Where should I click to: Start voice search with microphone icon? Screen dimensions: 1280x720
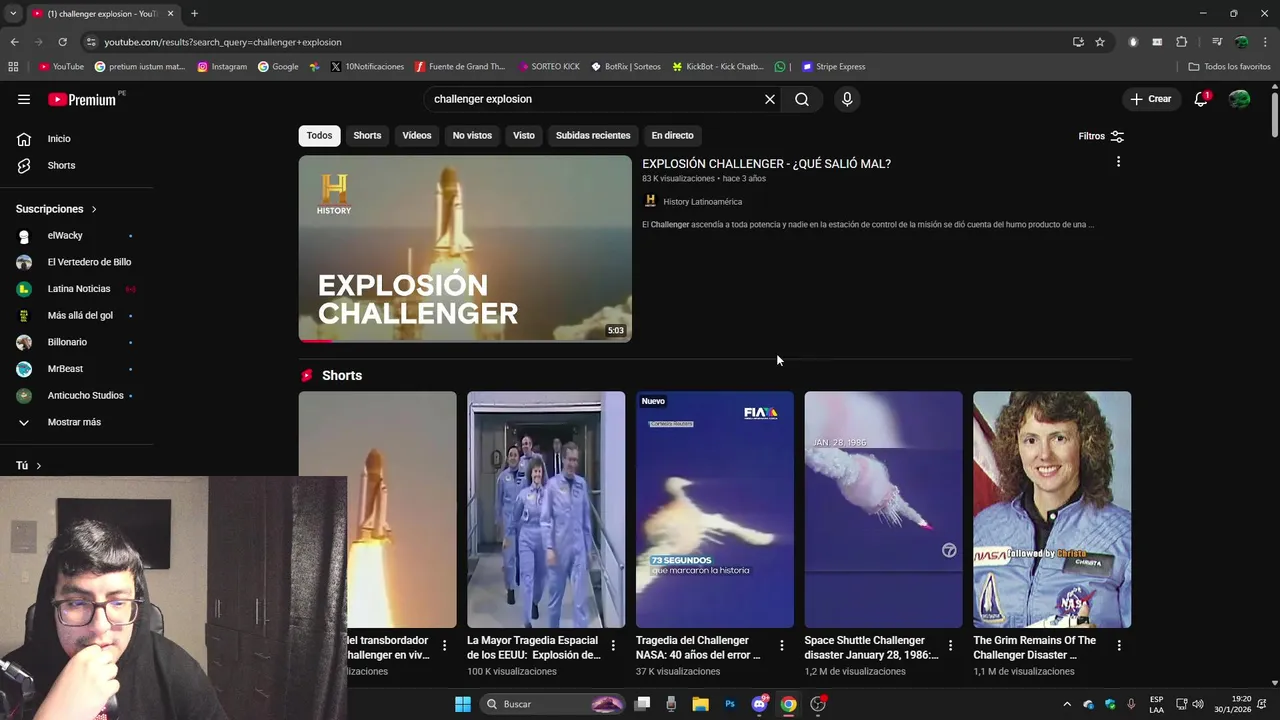pyautogui.click(x=847, y=99)
